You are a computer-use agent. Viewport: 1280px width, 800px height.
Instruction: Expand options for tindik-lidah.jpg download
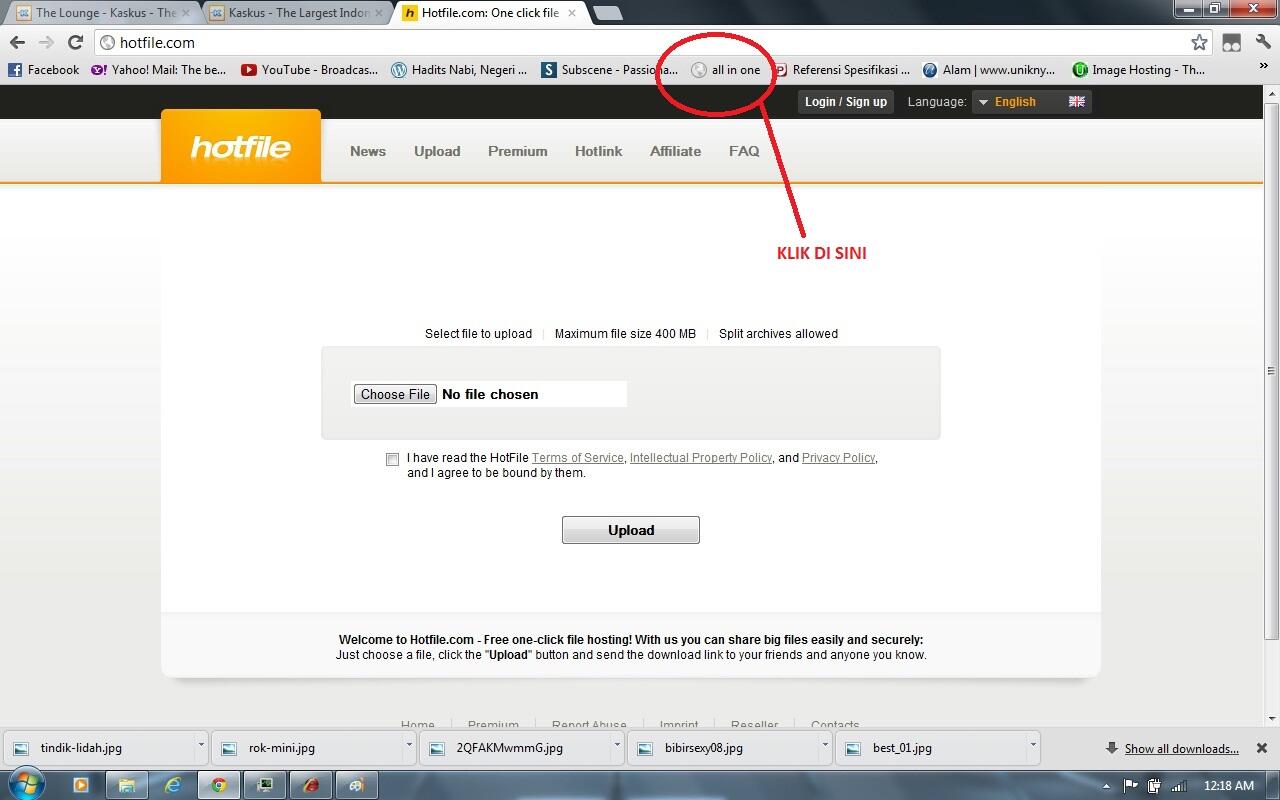(x=201, y=745)
